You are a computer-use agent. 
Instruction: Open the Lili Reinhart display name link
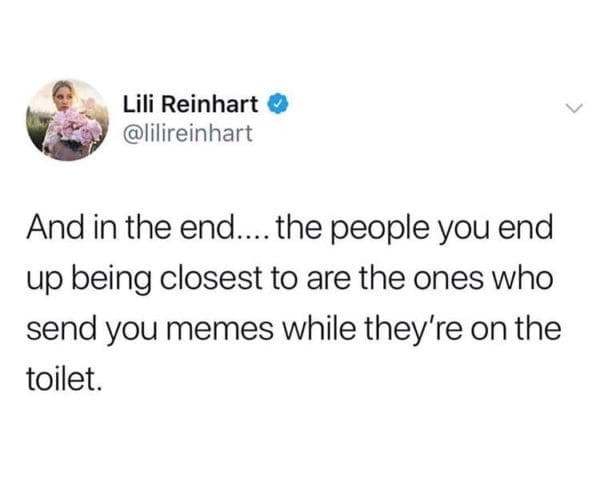[x=191, y=104]
